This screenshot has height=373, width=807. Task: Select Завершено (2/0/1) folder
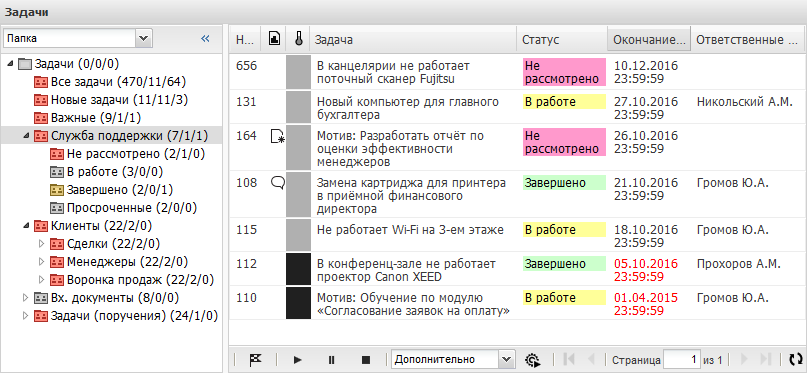pos(121,190)
